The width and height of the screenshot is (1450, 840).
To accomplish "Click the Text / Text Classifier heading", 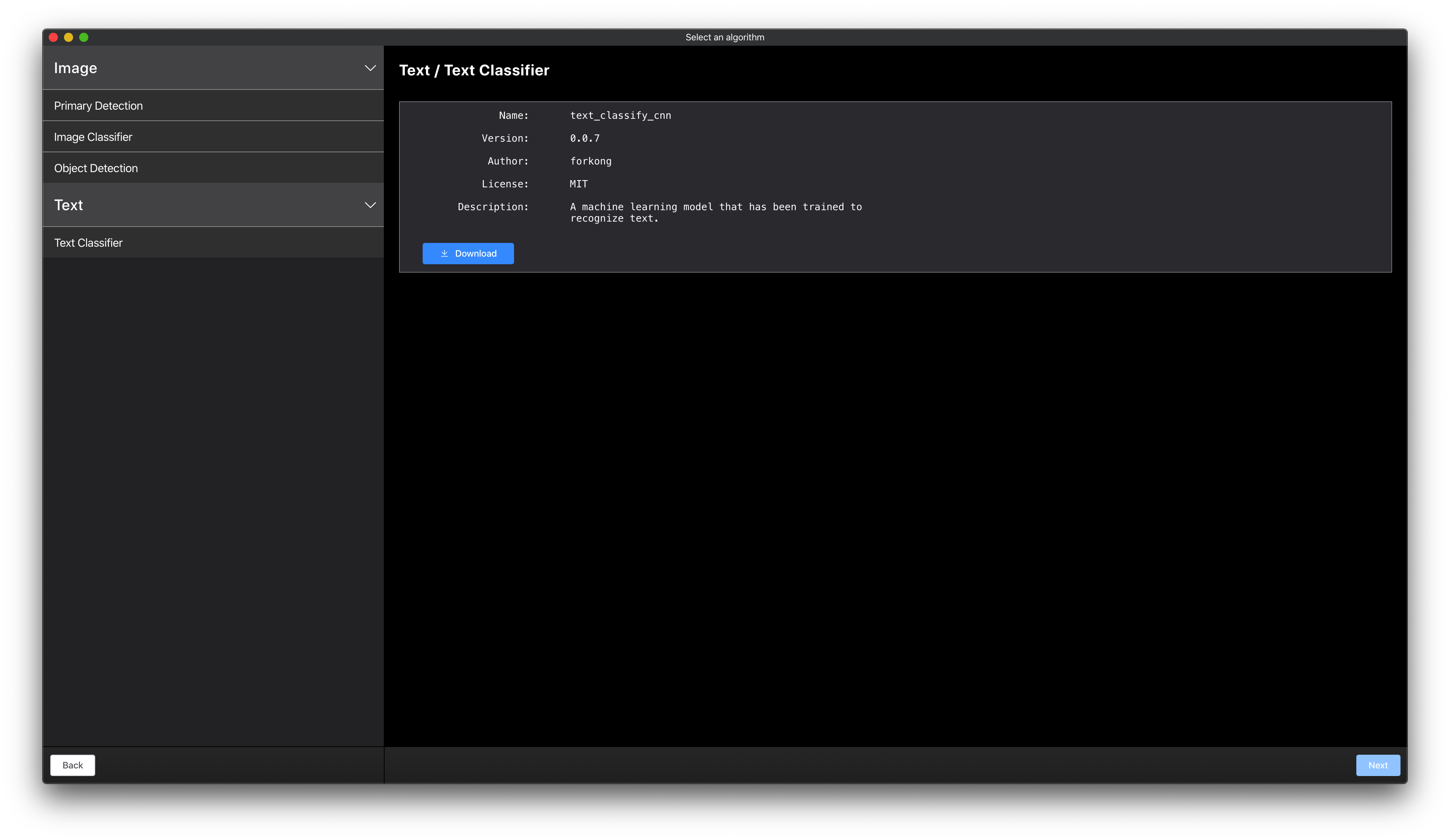I will 474,70.
